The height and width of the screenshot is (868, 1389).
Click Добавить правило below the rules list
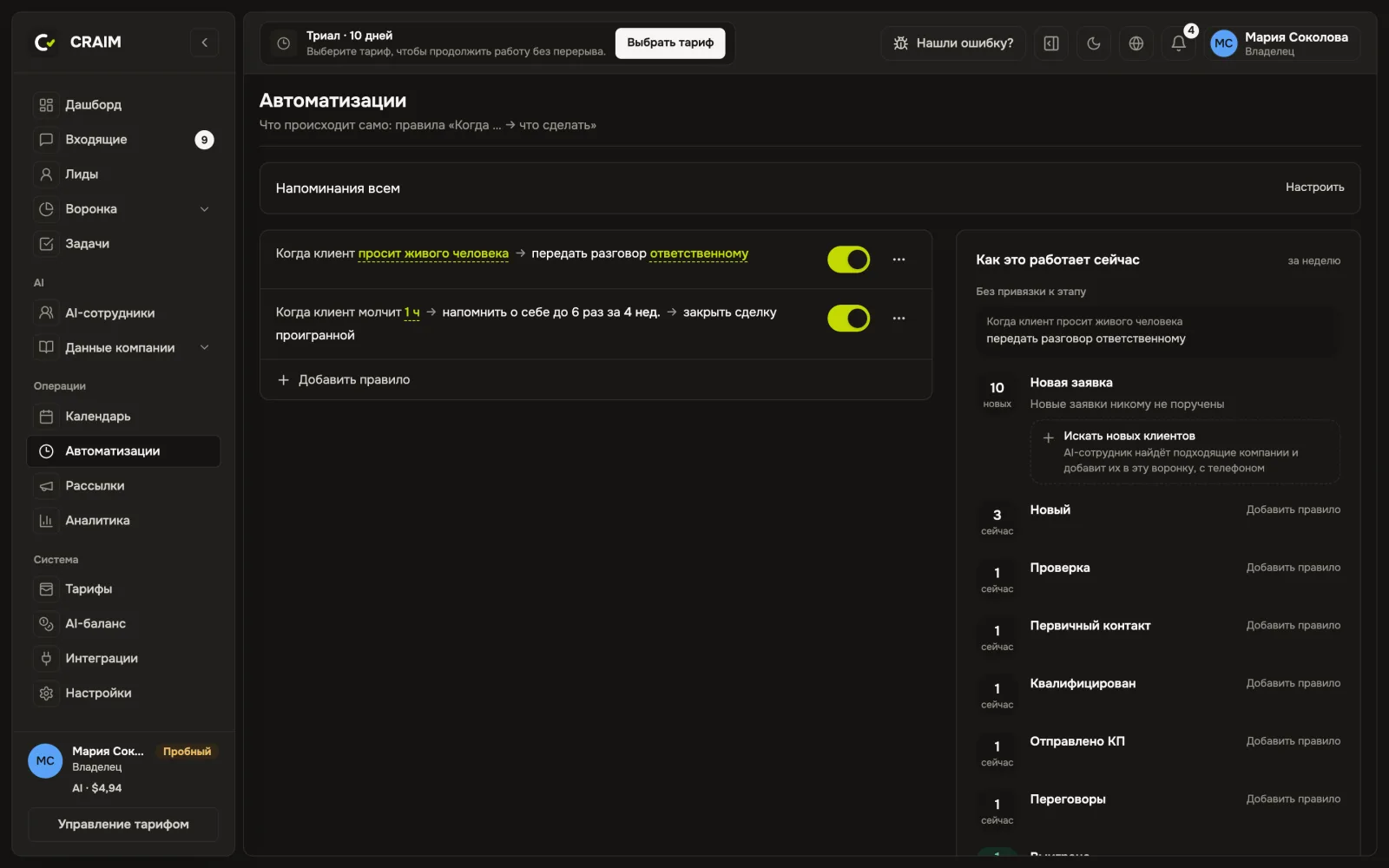tap(344, 380)
